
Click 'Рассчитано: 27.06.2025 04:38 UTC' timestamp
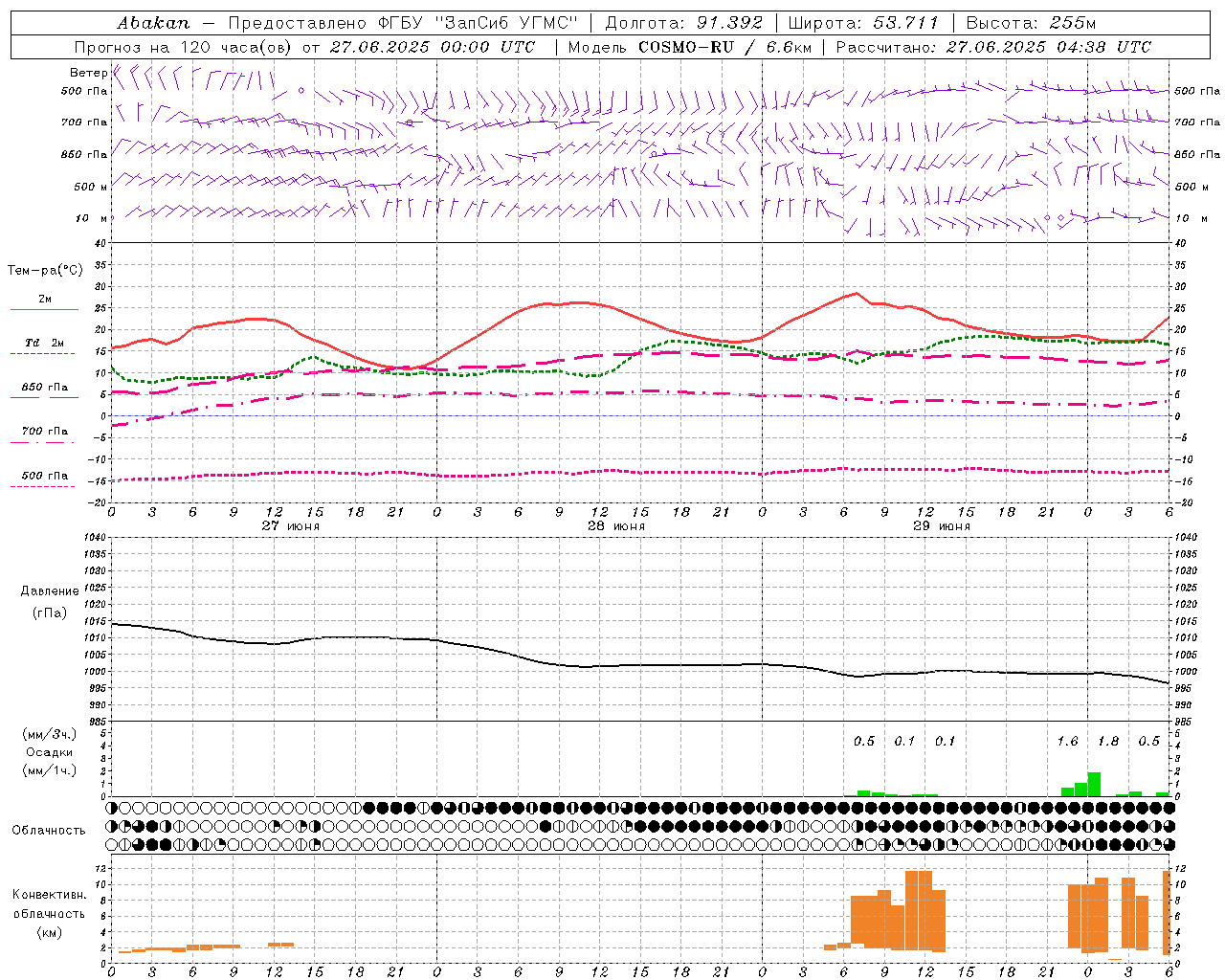[x=993, y=47]
